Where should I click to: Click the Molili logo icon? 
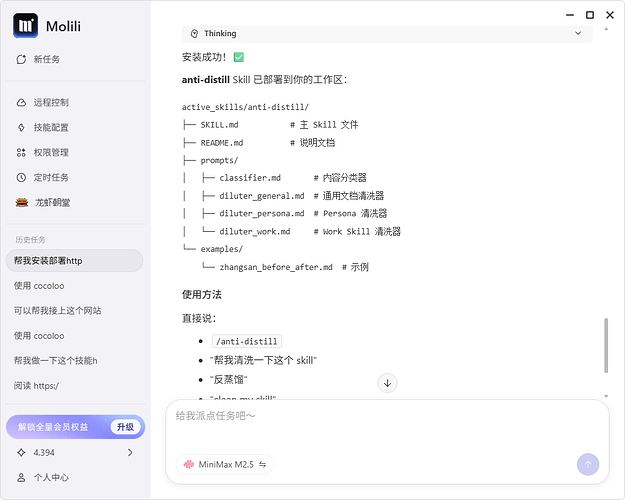(26, 26)
